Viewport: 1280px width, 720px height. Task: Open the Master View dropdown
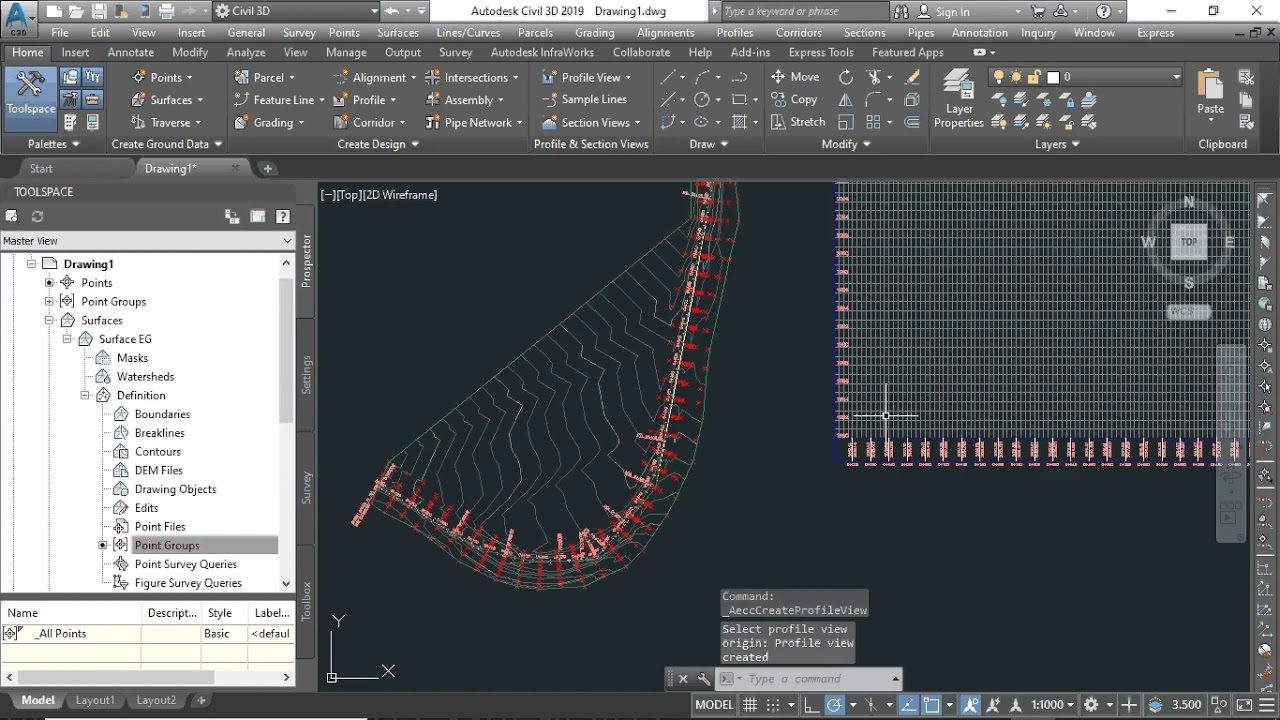(x=148, y=241)
